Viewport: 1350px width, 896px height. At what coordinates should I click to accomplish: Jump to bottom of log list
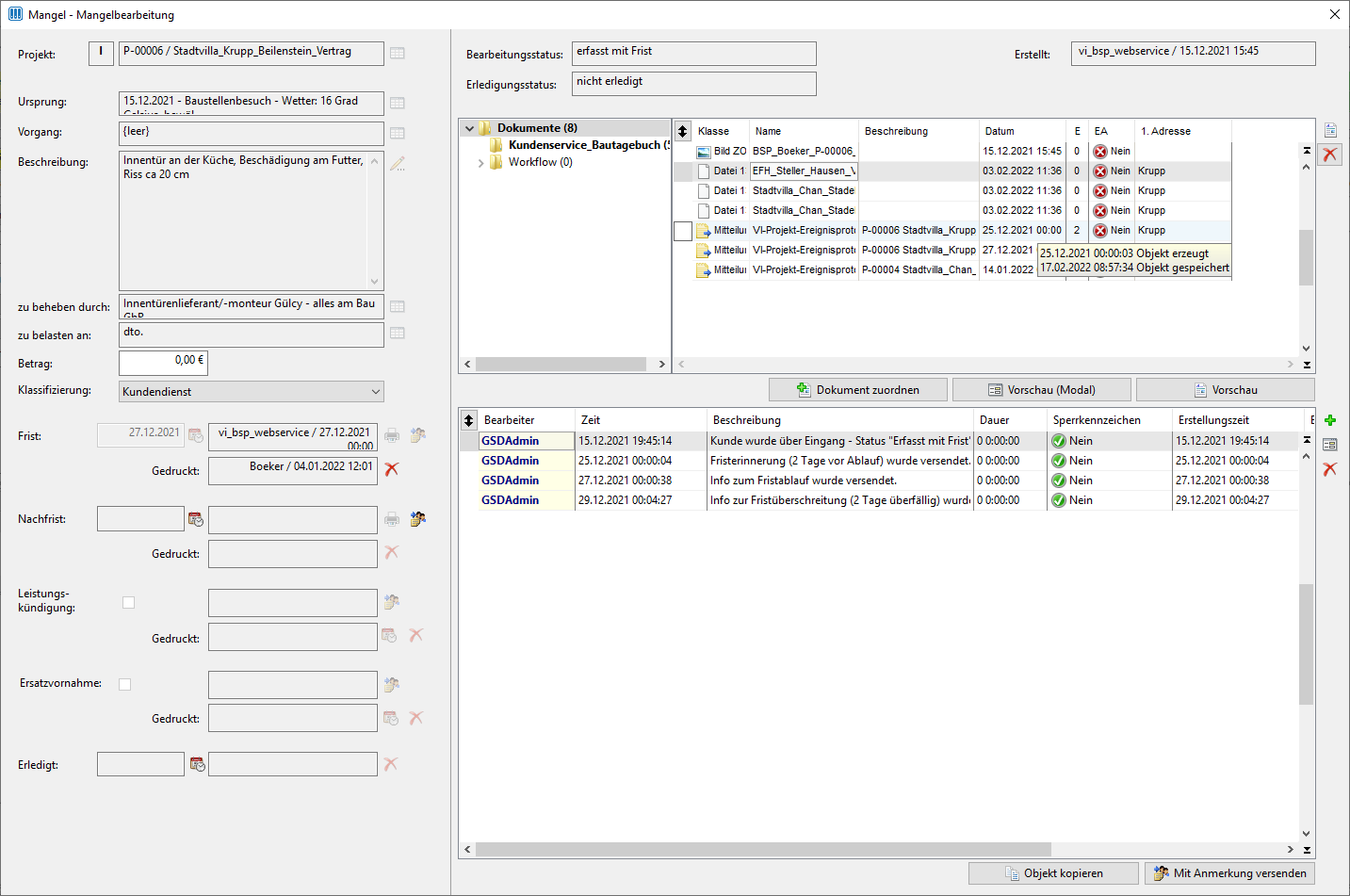tap(1307, 850)
